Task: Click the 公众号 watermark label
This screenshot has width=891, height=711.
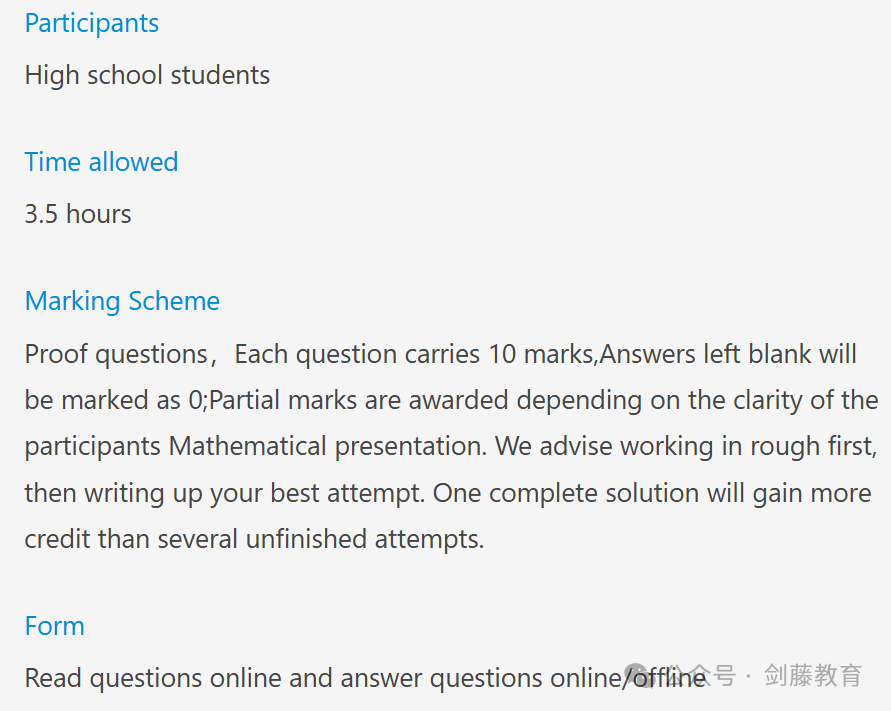Action: coord(700,675)
